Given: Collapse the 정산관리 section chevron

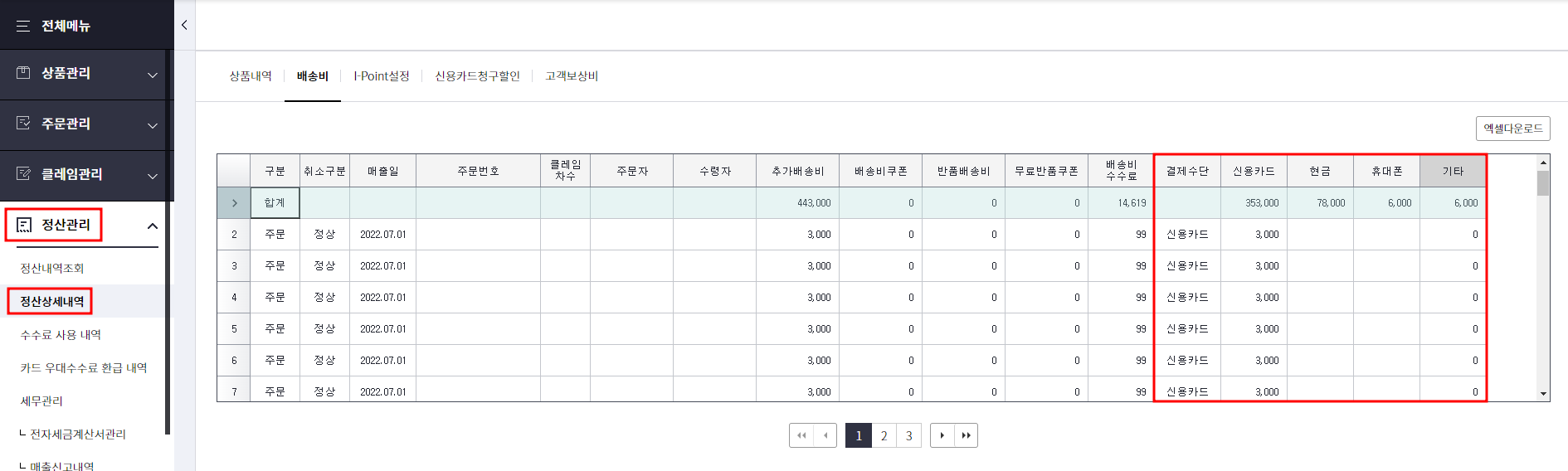Looking at the screenshot, I should [153, 226].
